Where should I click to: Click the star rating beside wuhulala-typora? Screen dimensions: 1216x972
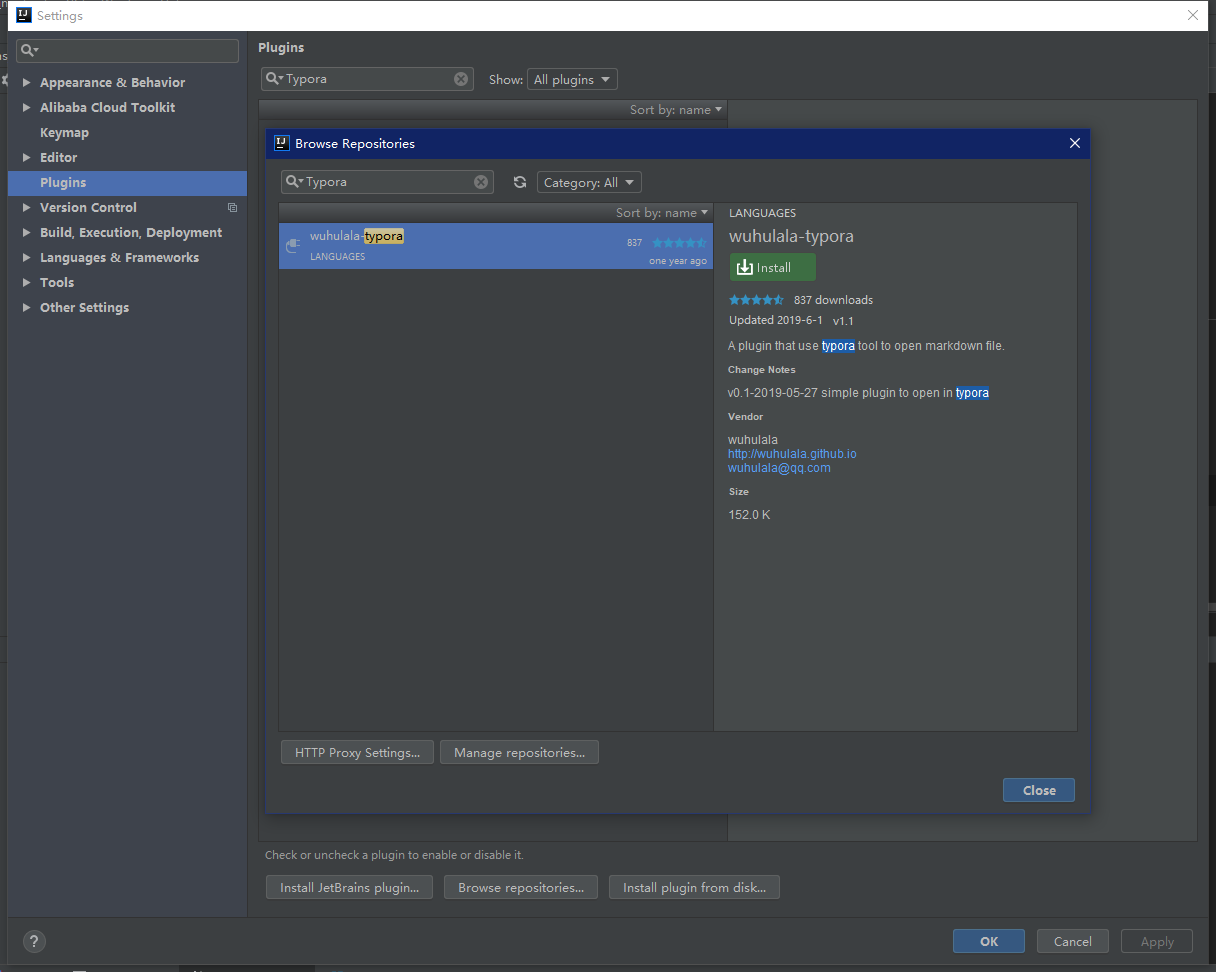click(679, 242)
